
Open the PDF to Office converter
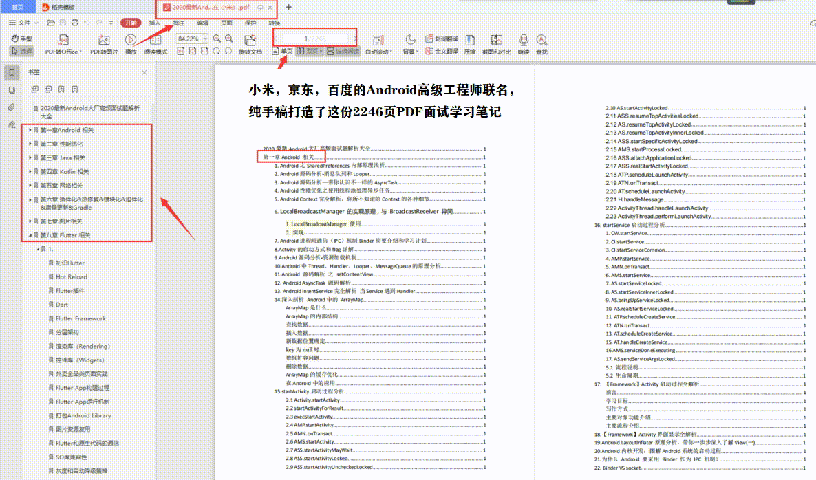point(63,44)
